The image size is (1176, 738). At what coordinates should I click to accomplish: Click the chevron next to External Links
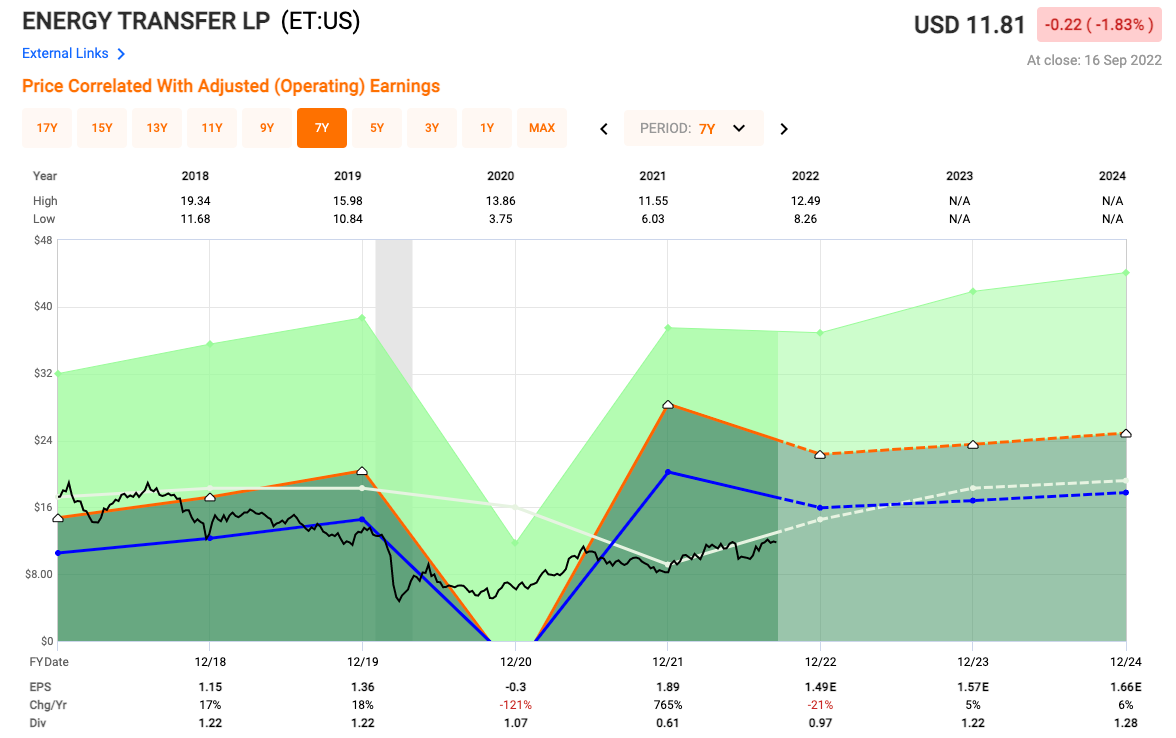tap(122, 54)
